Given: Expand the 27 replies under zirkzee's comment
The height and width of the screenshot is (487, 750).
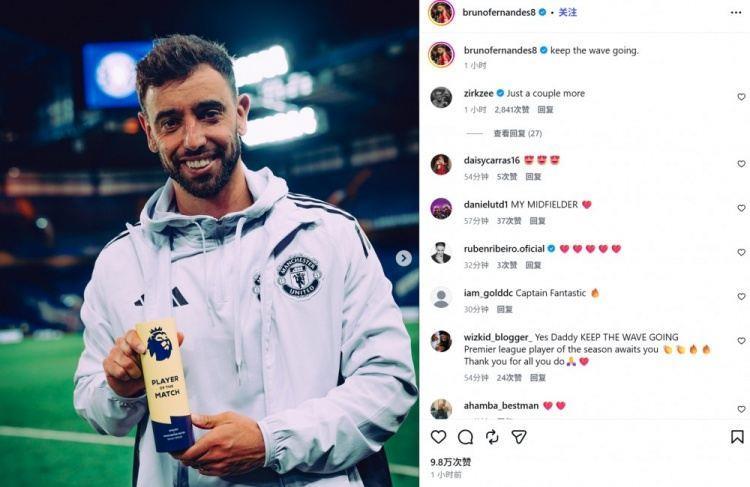Looking at the screenshot, I should click(518, 133).
